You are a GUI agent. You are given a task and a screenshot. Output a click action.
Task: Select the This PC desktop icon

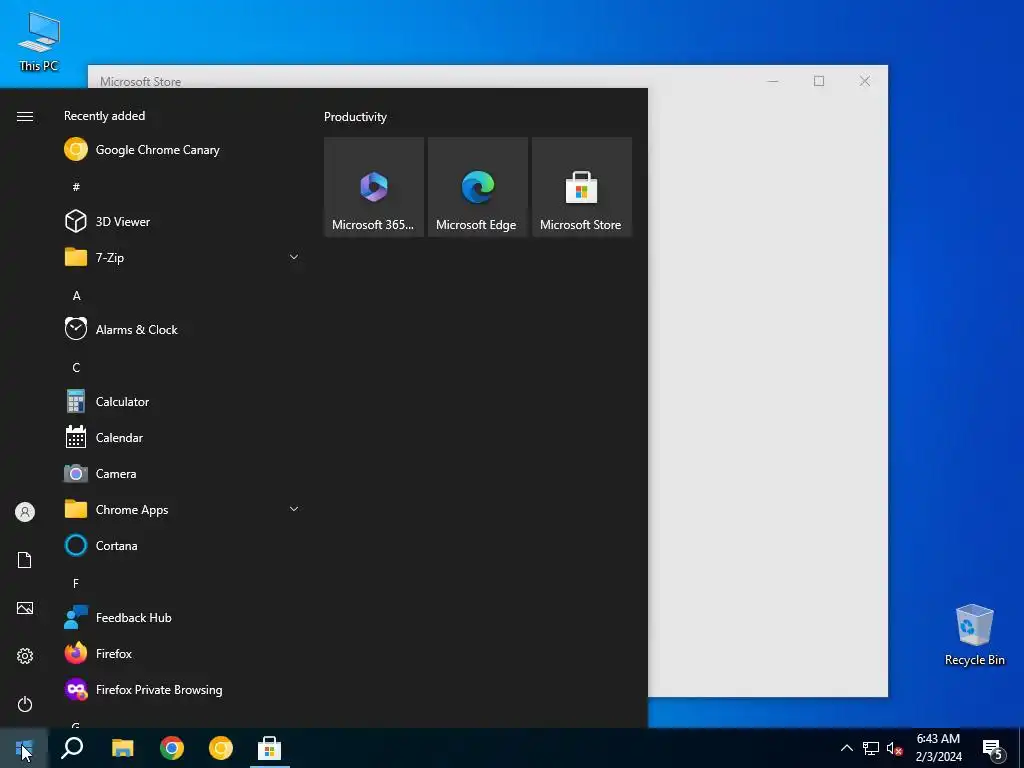[39, 42]
